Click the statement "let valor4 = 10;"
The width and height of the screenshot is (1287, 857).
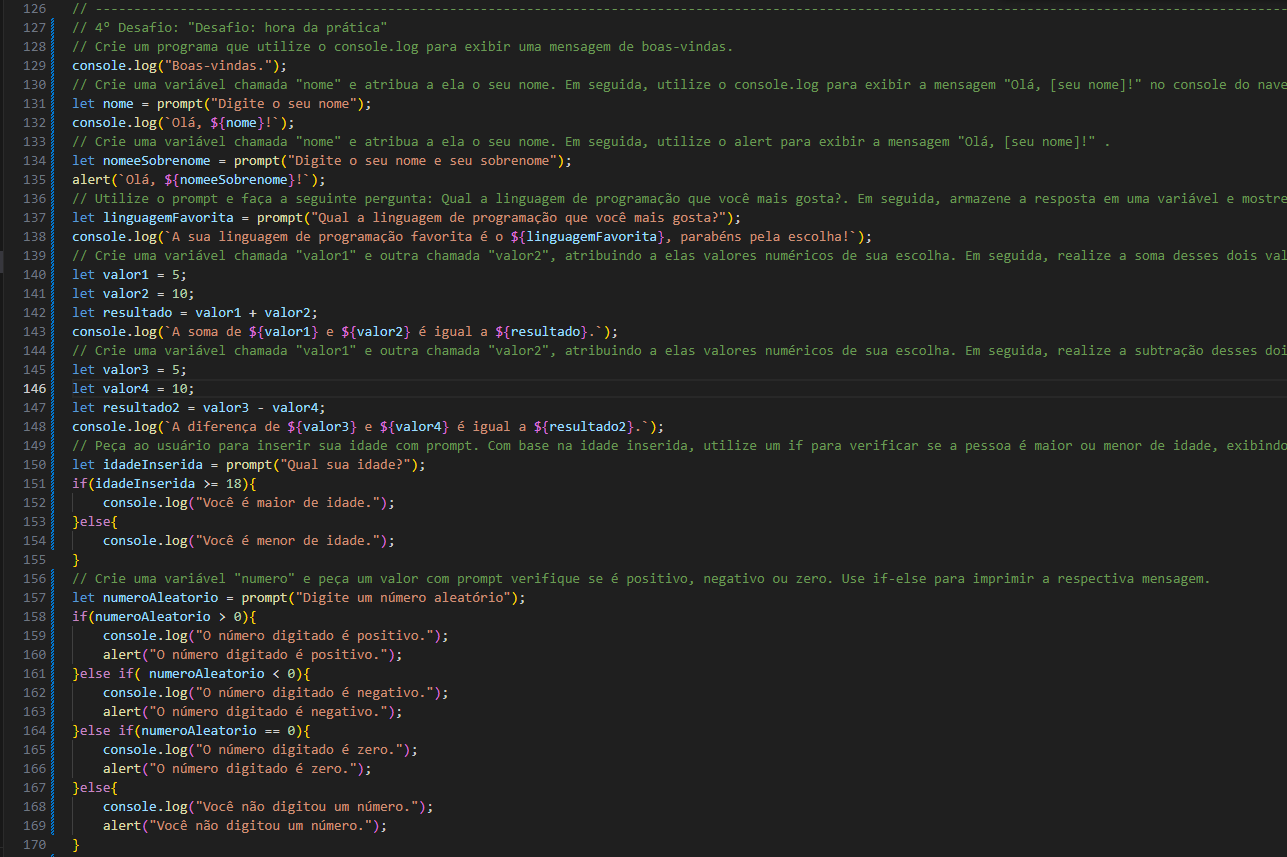click(133, 388)
